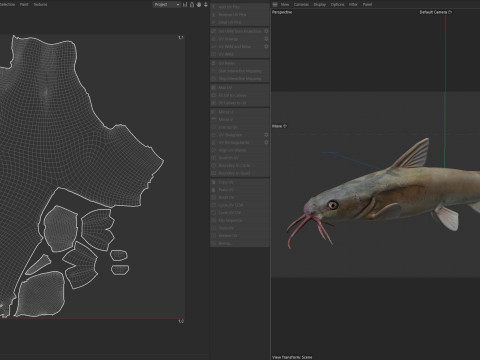The image size is (480, 360).
Task: Click the last icon right of Project dropdown
Action: pos(206,4)
